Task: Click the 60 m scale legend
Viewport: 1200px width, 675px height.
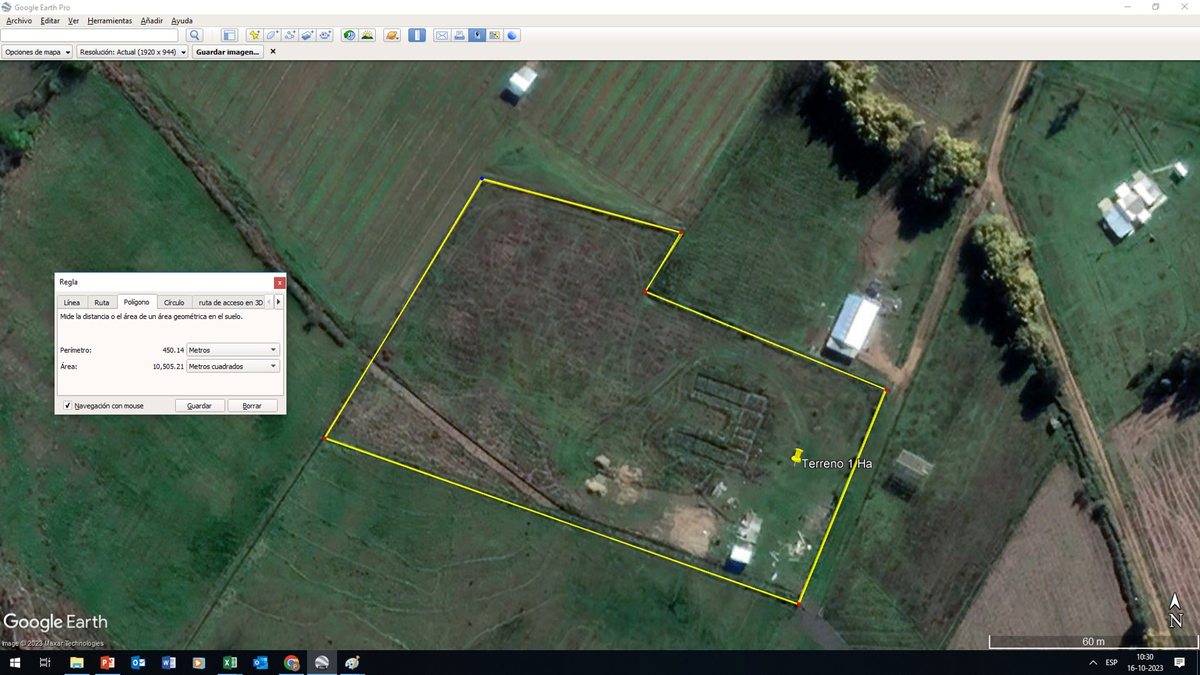Action: click(1093, 641)
